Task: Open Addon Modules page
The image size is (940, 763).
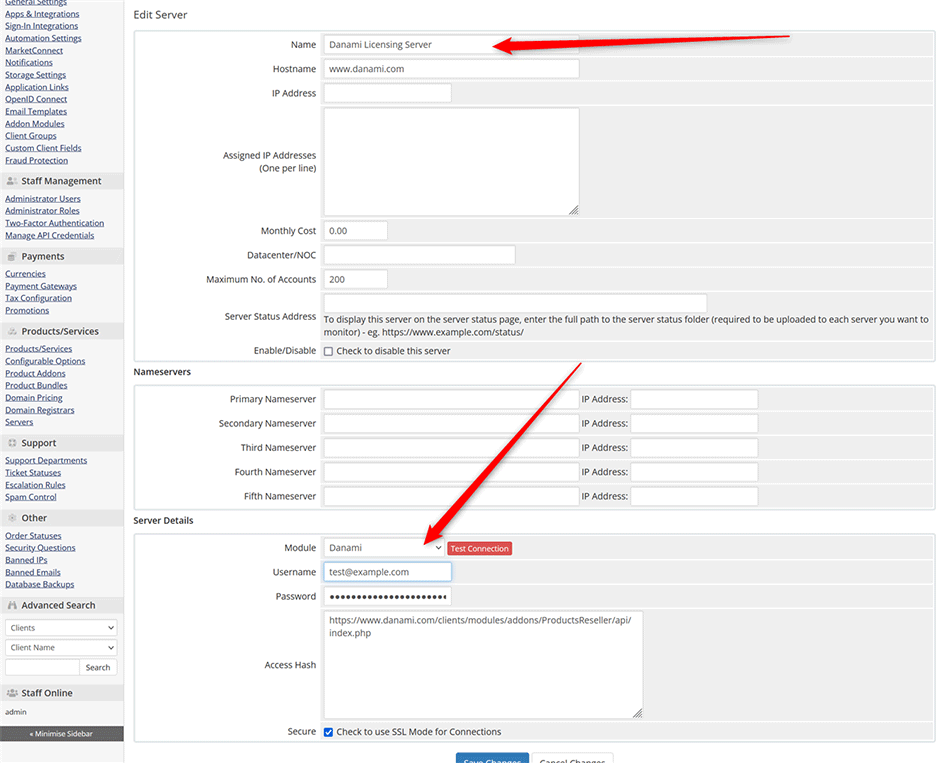Action: pos(35,123)
